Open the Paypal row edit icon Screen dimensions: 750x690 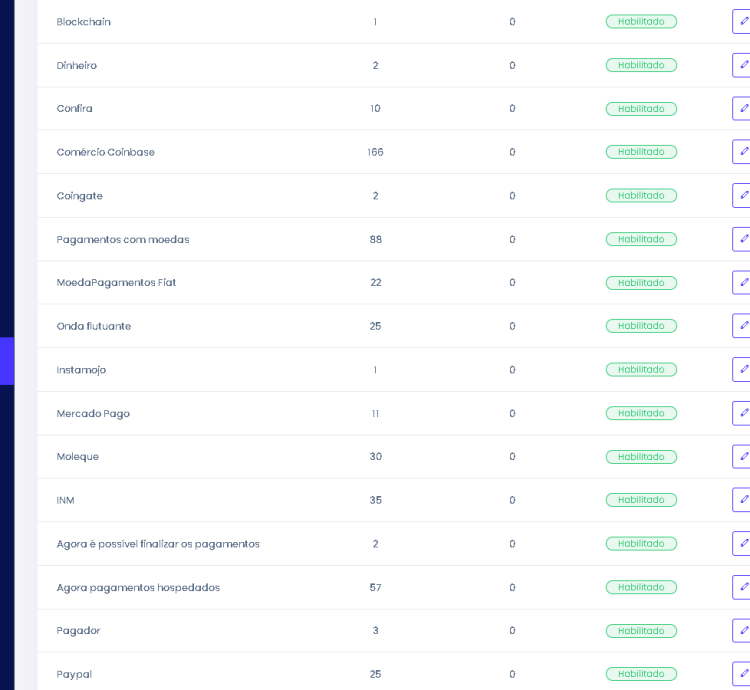tap(742, 674)
